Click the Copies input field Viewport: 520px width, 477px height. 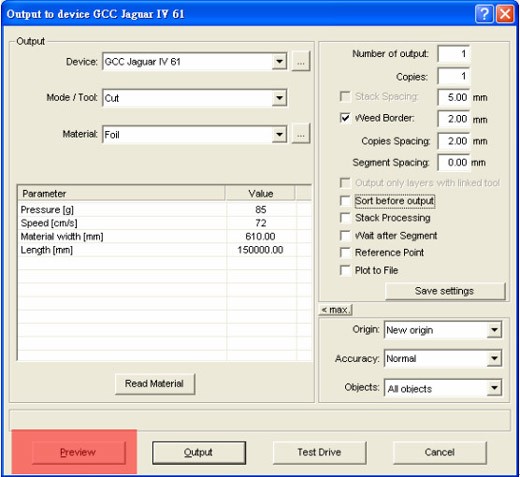click(x=453, y=76)
